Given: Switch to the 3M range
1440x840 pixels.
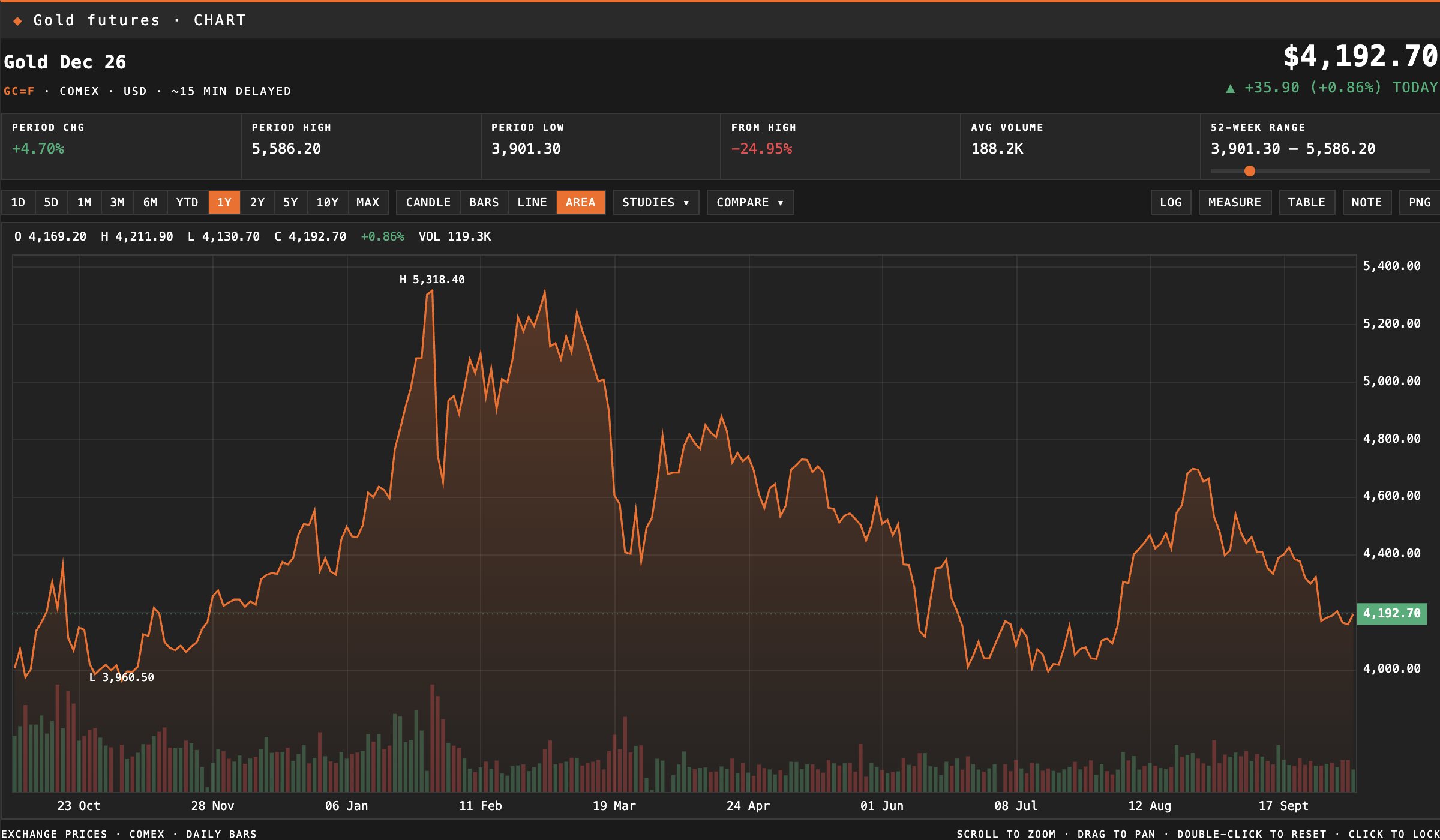Looking at the screenshot, I should pyautogui.click(x=117, y=202).
